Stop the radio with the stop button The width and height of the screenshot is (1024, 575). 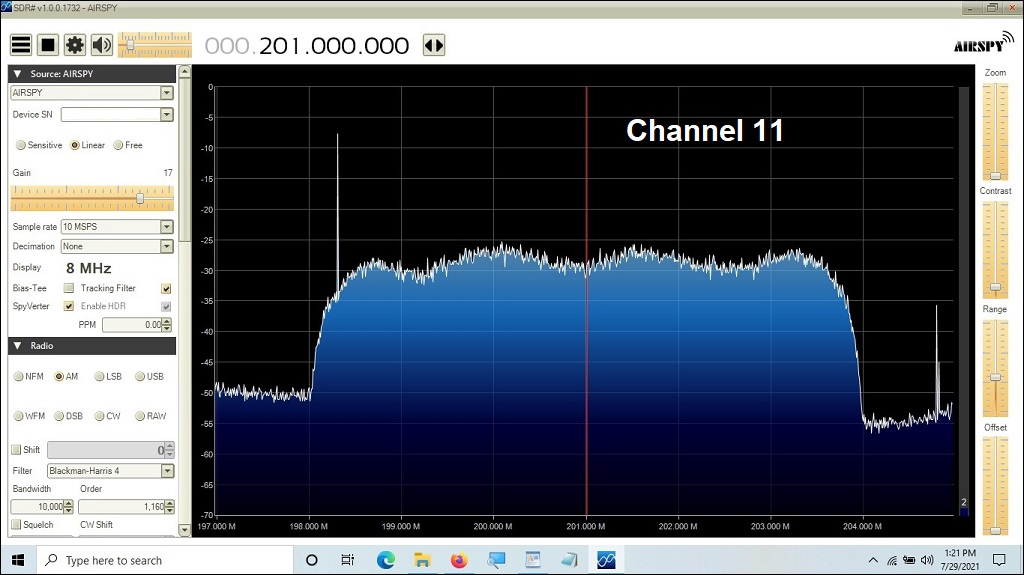click(x=48, y=45)
